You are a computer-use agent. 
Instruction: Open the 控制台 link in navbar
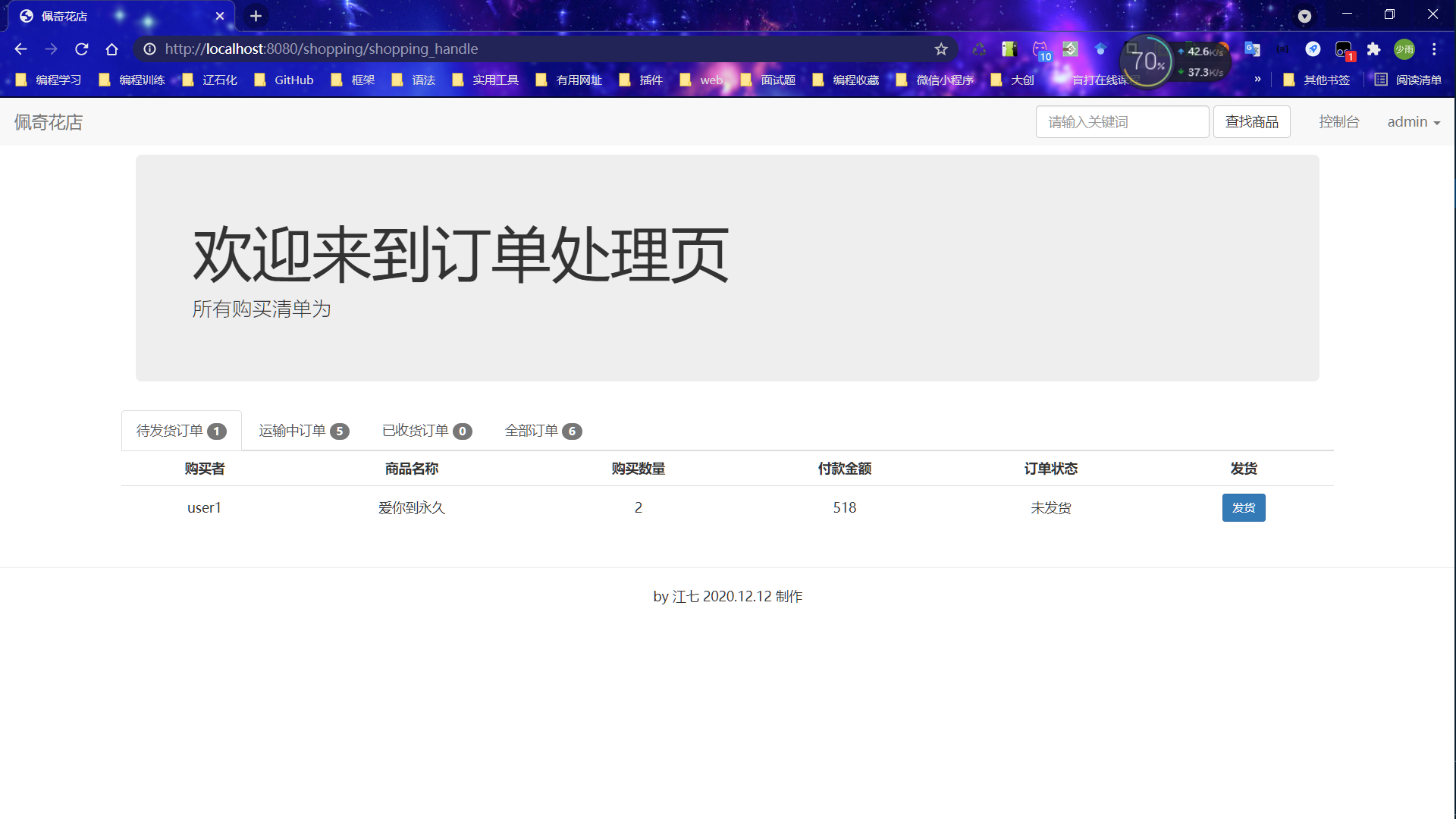tap(1338, 122)
